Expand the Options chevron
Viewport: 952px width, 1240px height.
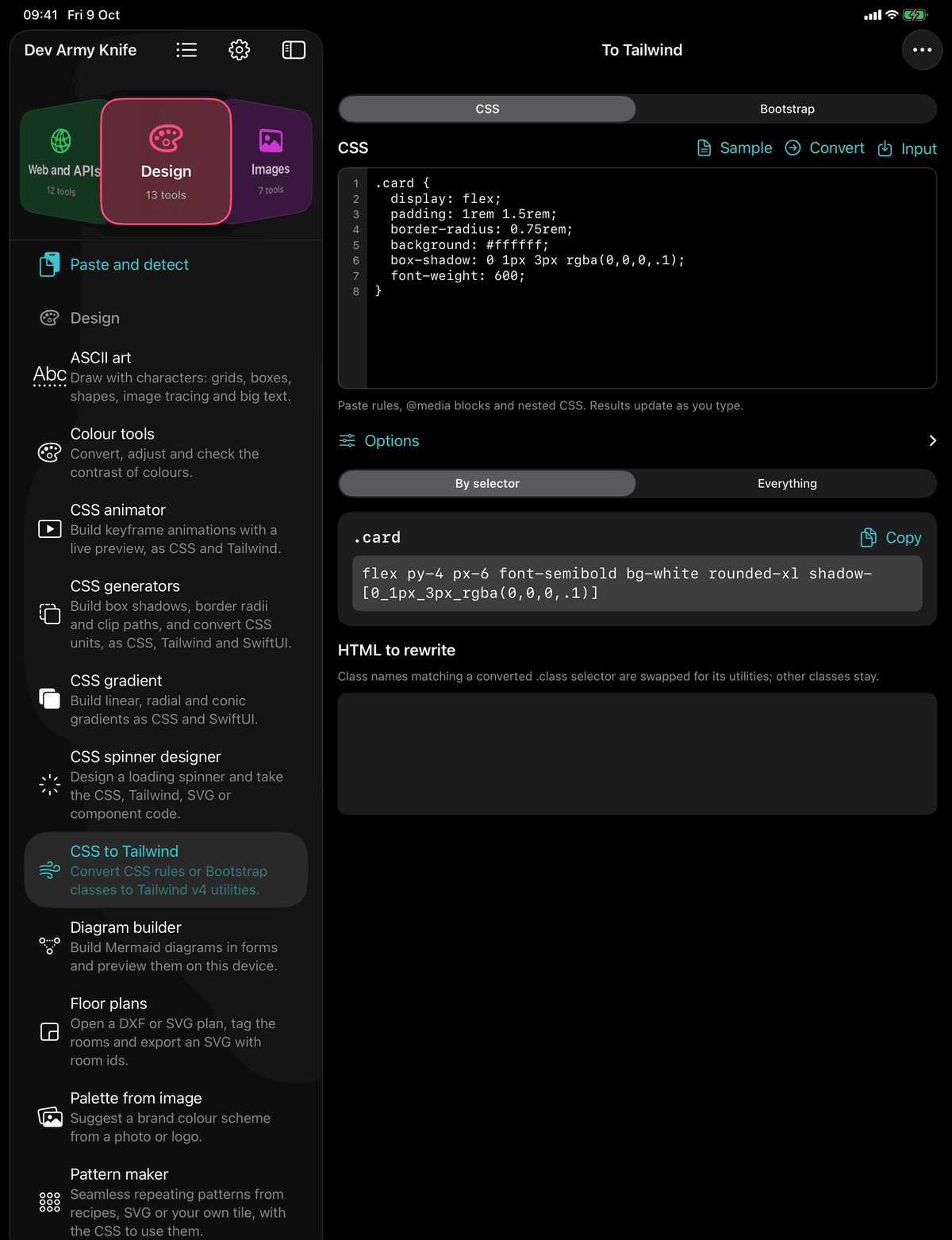[x=932, y=440]
